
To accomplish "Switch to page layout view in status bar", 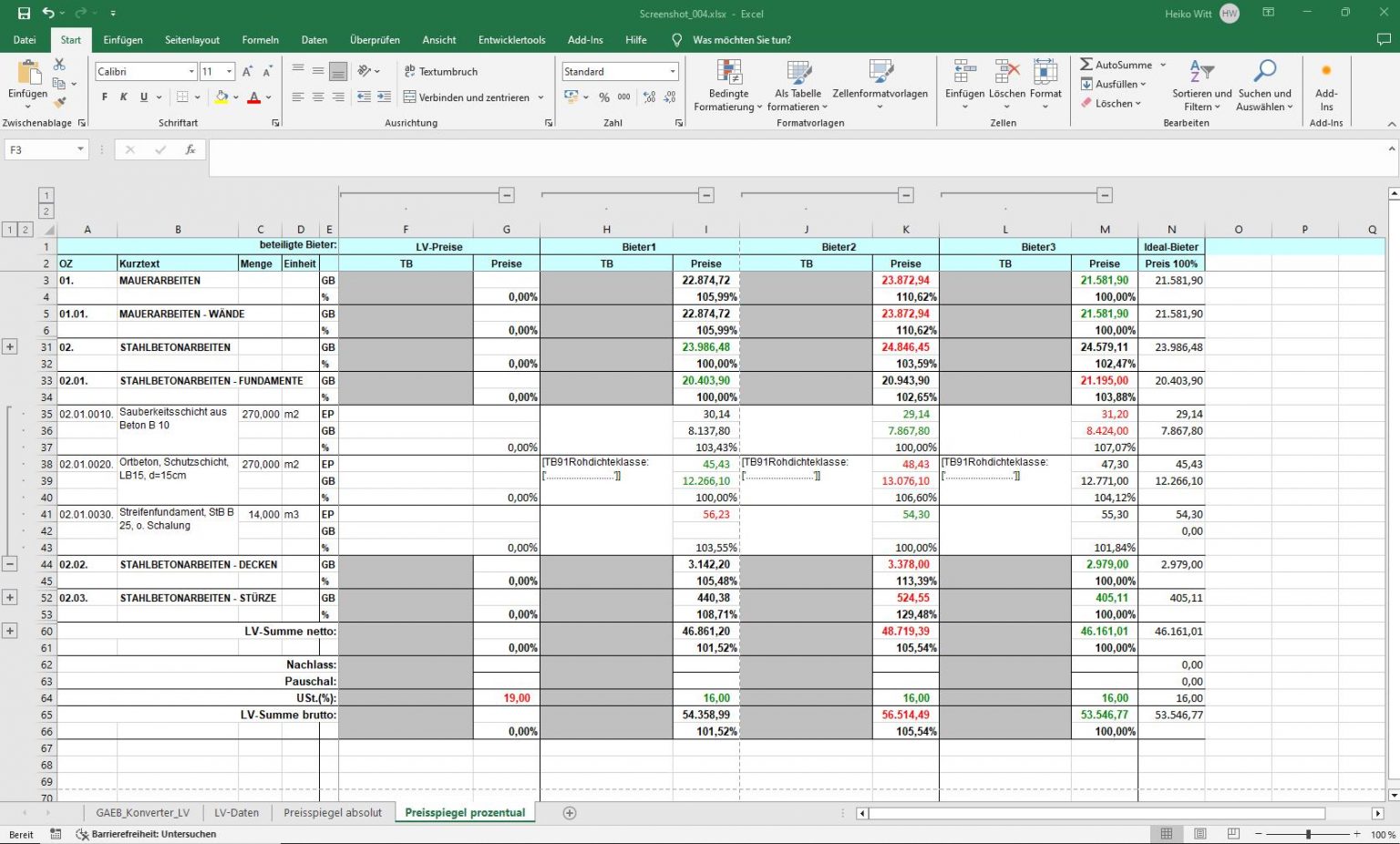I will [x=1200, y=834].
